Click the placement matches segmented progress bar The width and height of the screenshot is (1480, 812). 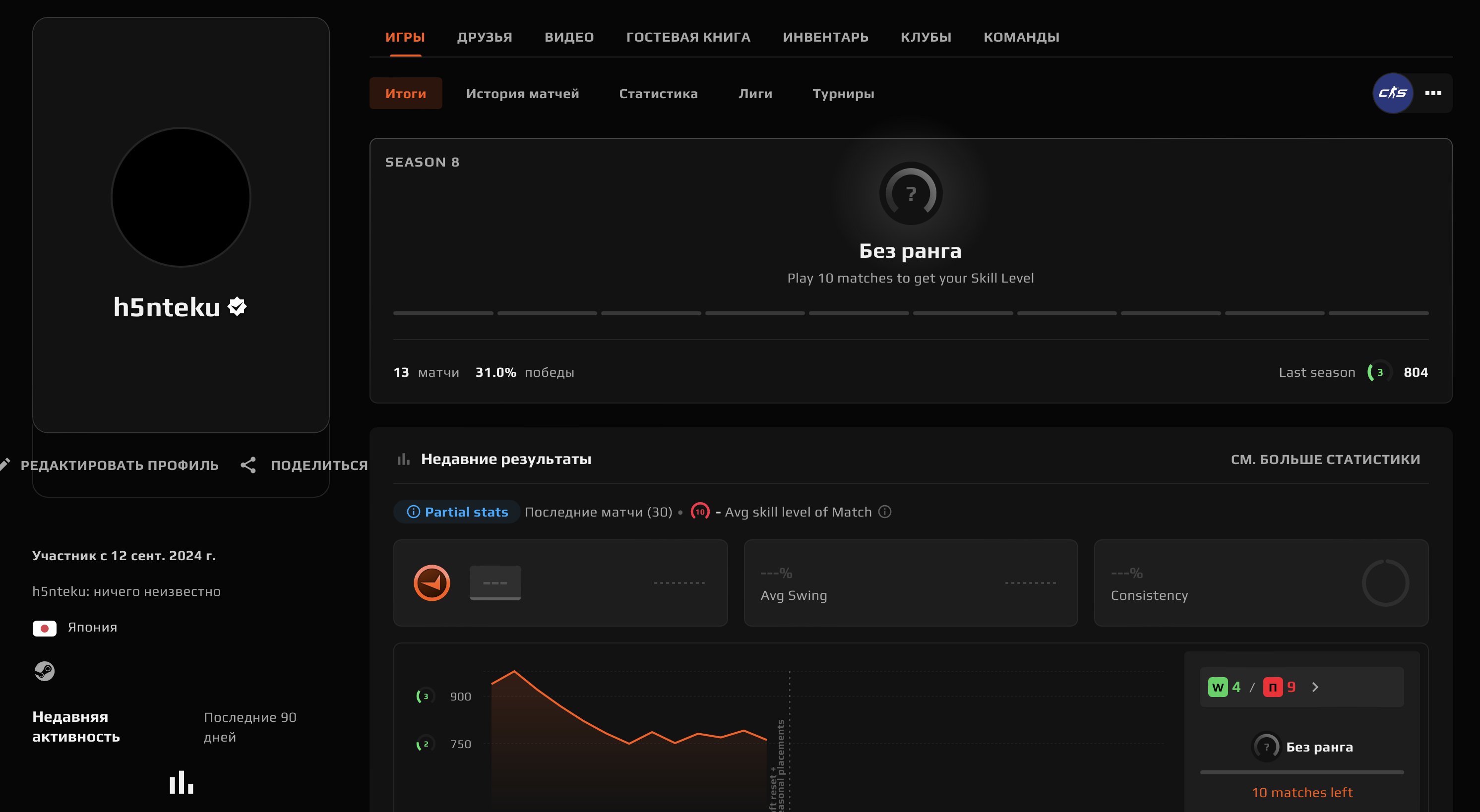coord(911,313)
